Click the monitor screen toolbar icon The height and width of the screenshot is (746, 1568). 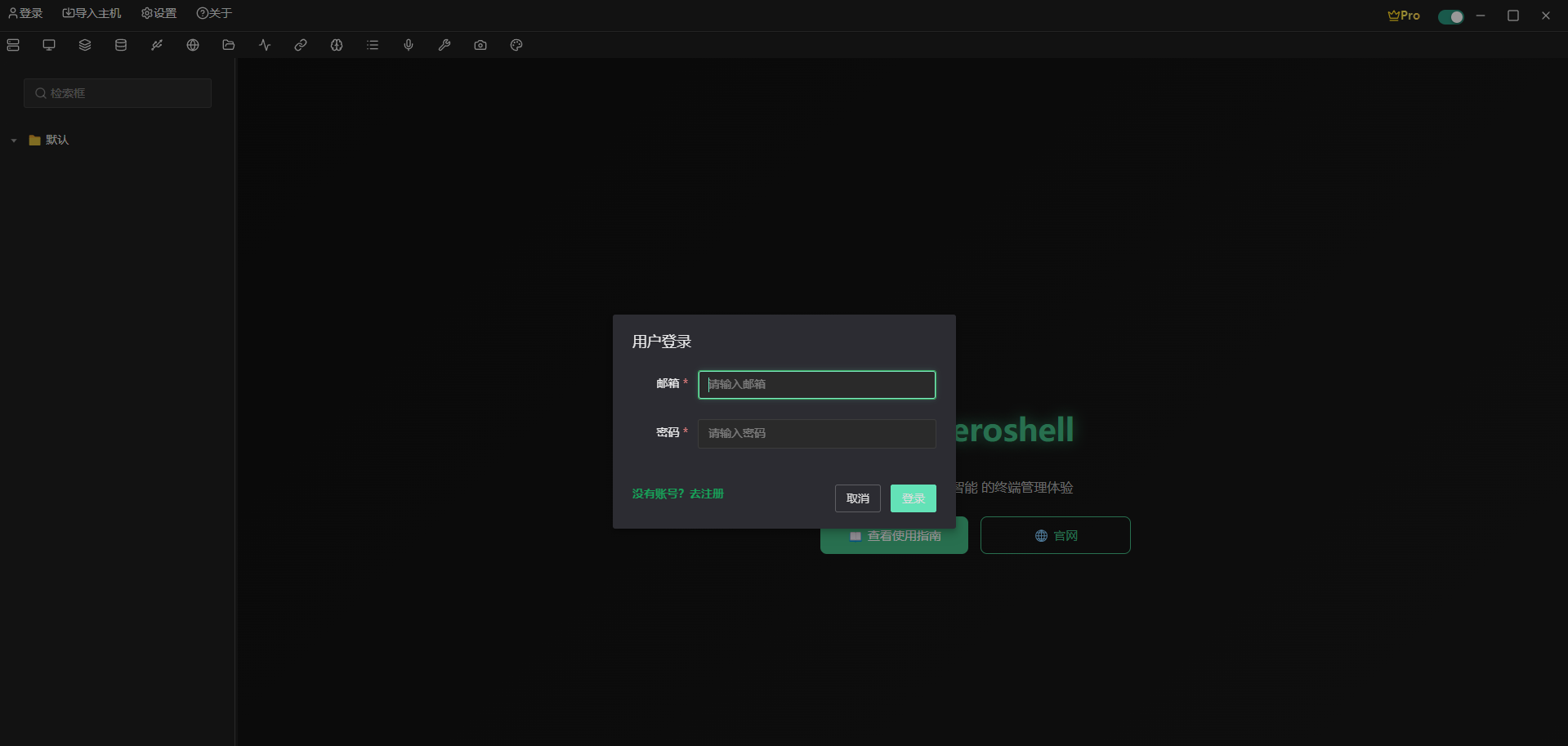(x=49, y=45)
